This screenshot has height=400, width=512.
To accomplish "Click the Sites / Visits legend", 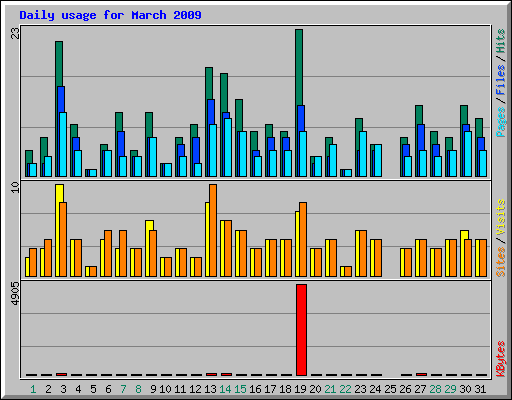I will click(x=500, y=238).
